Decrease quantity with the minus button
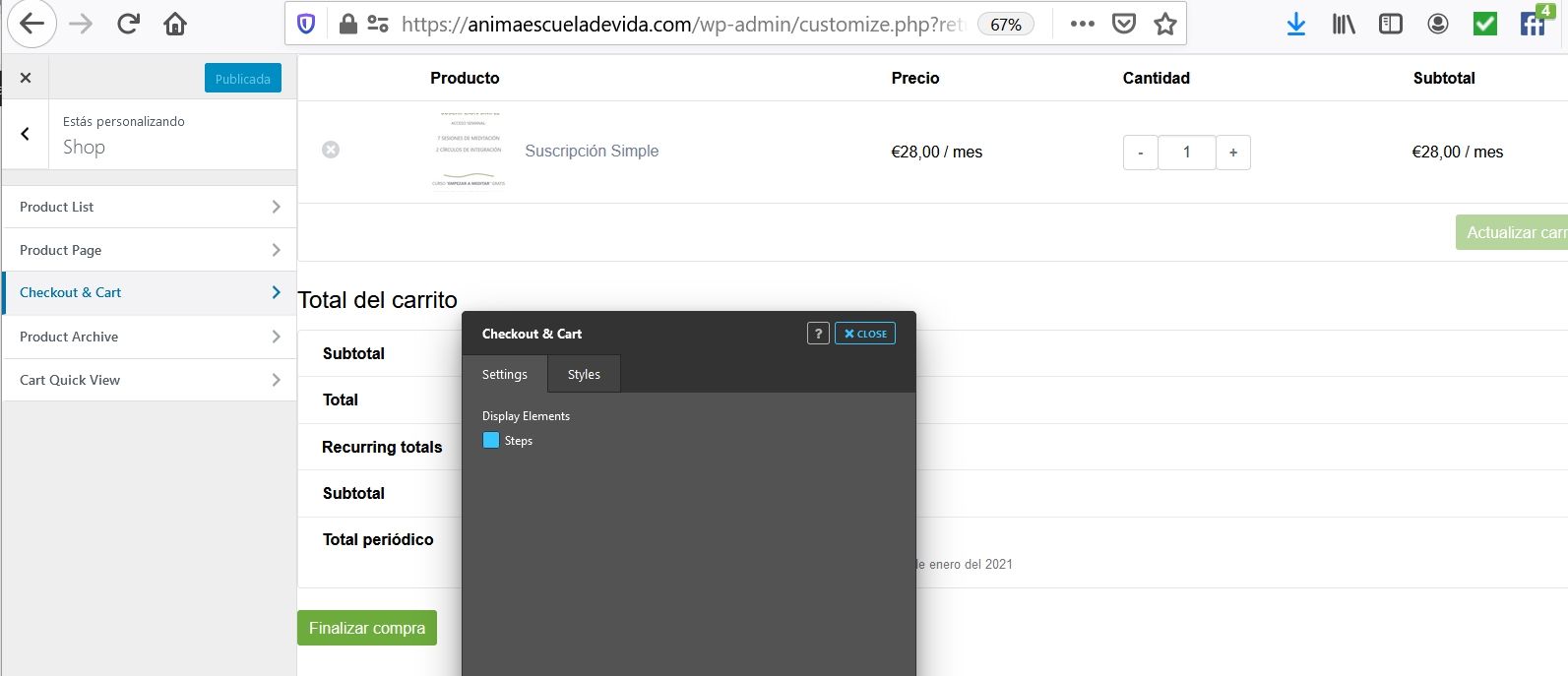This screenshot has height=676, width=1568. pos(1140,153)
